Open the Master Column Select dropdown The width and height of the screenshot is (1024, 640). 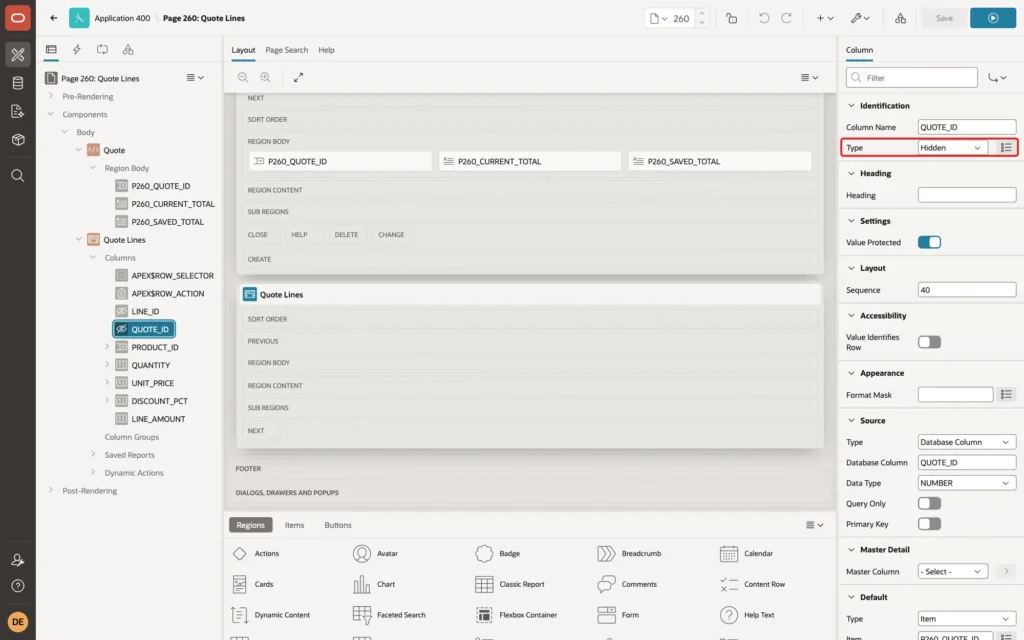click(x=952, y=571)
